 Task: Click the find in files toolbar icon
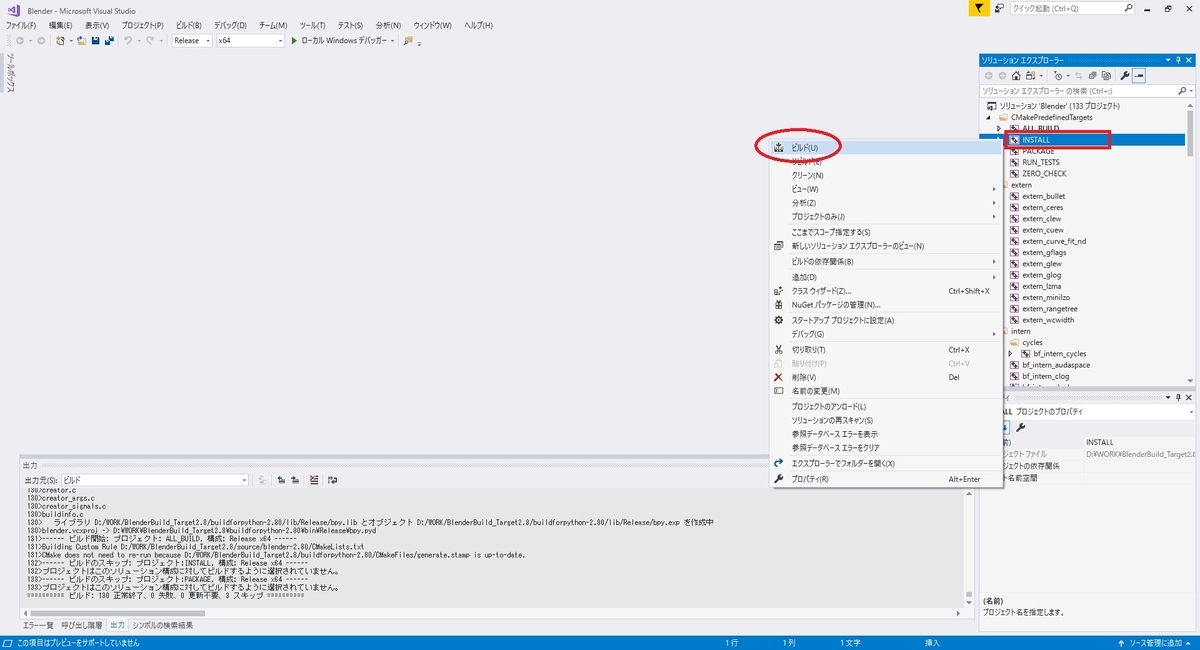tap(409, 41)
